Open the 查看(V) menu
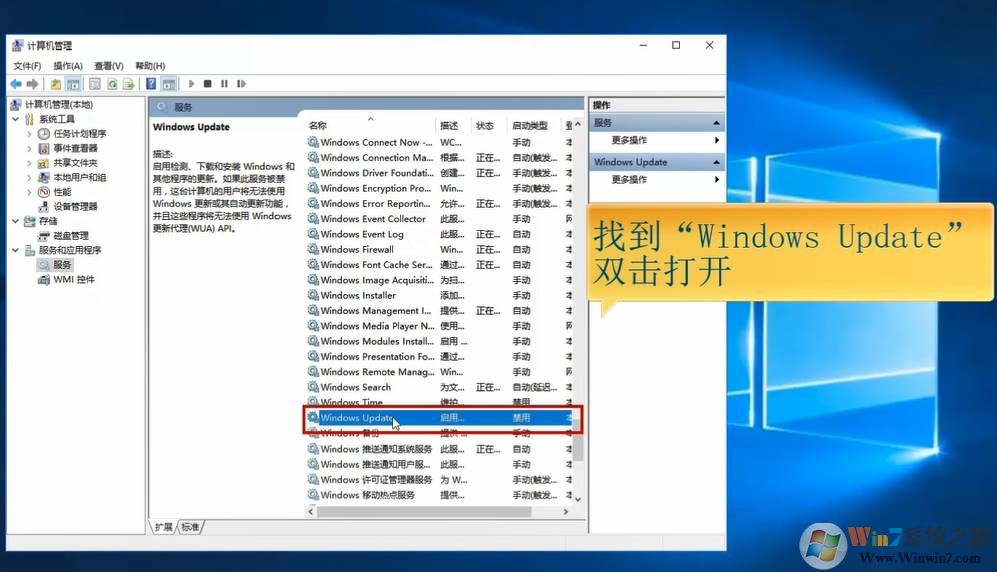 click(109, 65)
